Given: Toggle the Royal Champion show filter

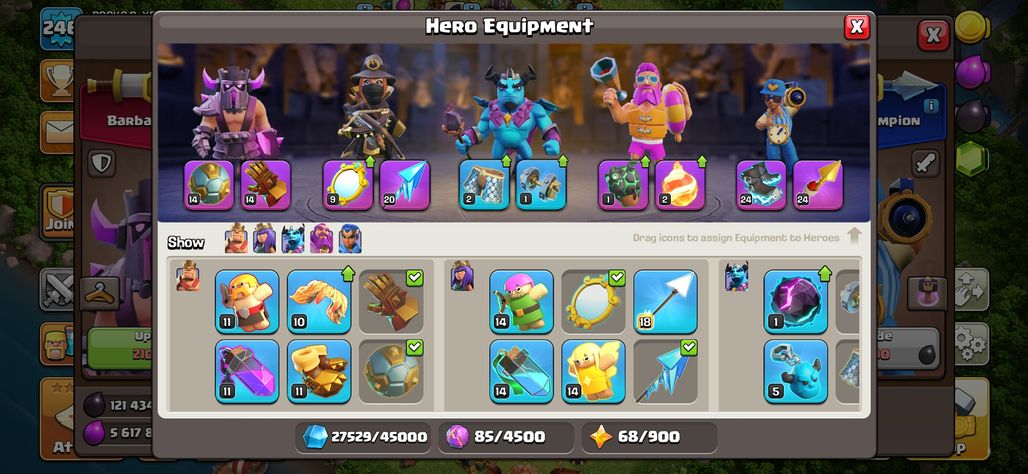Looking at the screenshot, I should click(350, 239).
